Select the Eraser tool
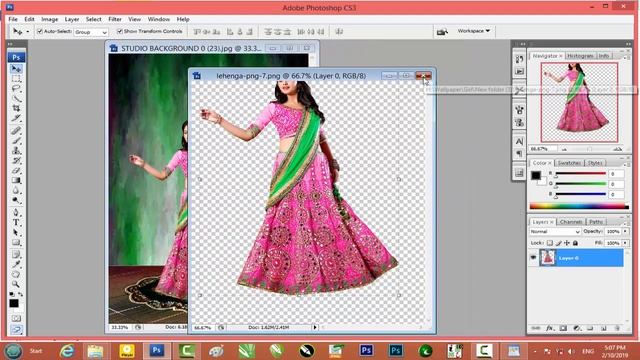640x360 pixels. (x=16, y=171)
